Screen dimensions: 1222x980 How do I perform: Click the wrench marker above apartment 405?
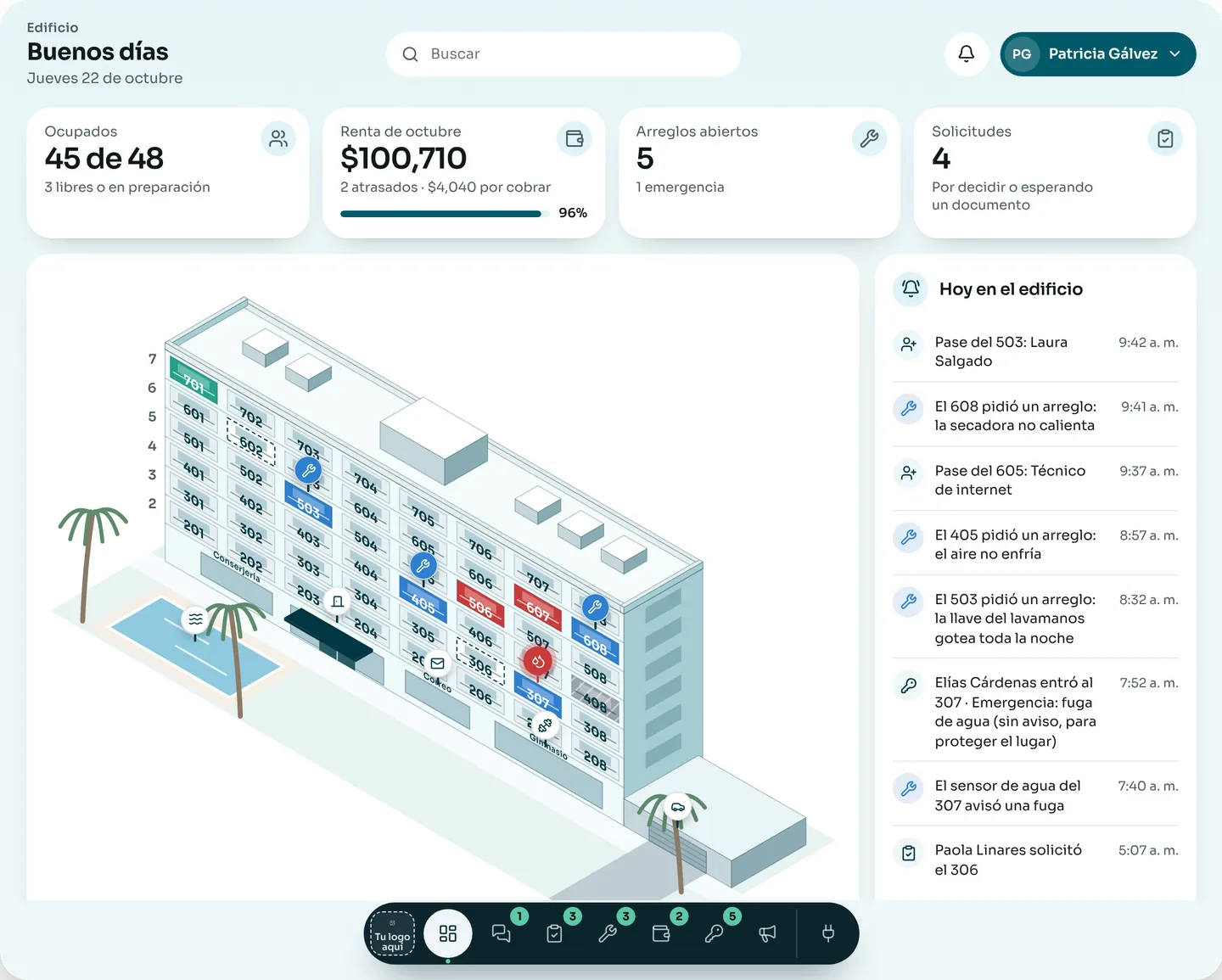pyautogui.click(x=423, y=565)
